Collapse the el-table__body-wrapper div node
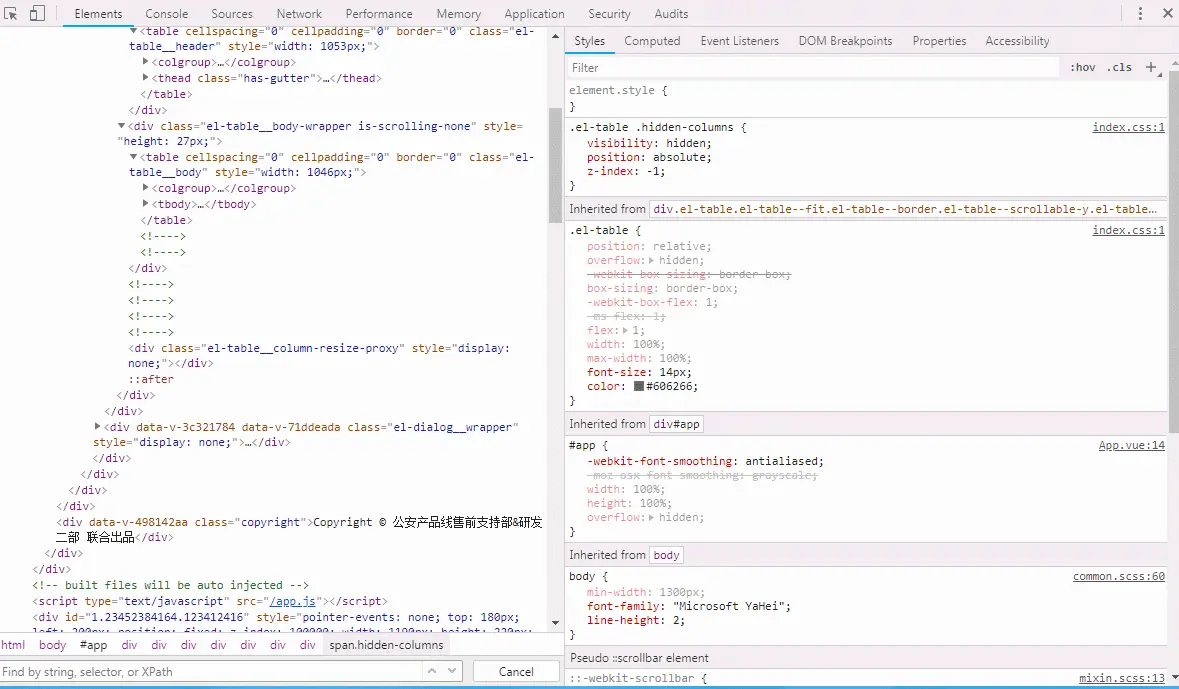This screenshot has height=689, width=1179. tap(121, 126)
